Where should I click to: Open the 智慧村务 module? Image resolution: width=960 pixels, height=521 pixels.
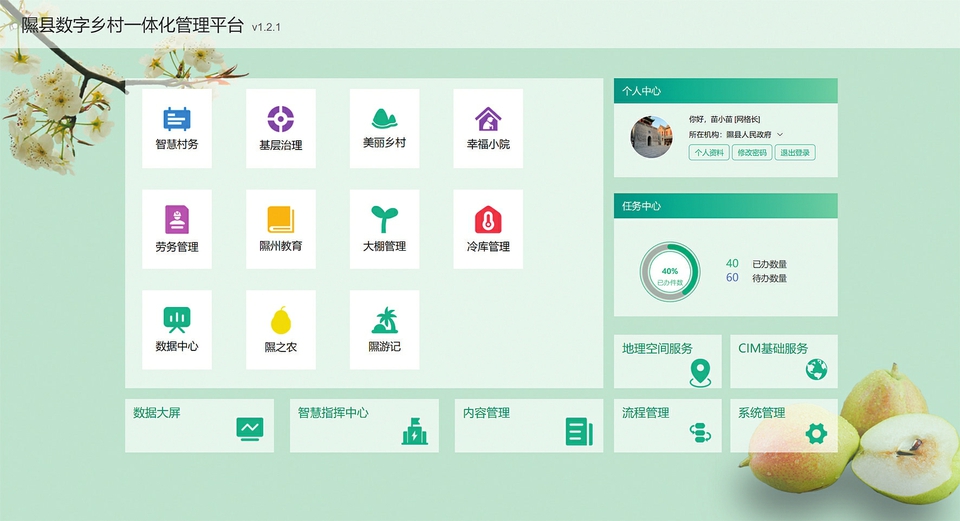tap(177, 128)
